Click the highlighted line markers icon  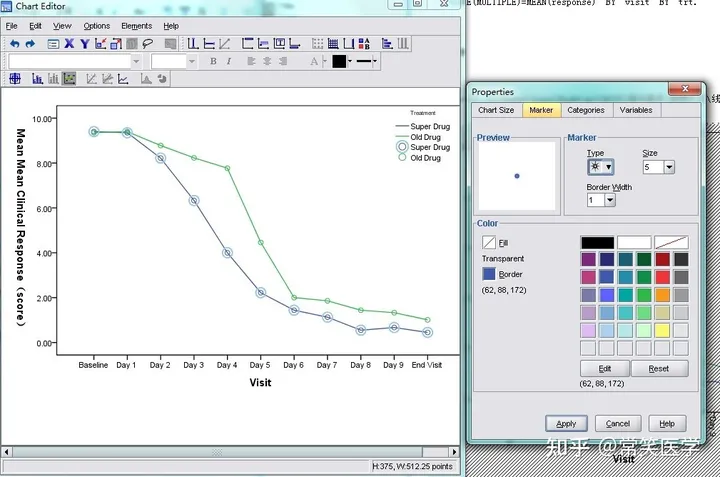[69, 79]
